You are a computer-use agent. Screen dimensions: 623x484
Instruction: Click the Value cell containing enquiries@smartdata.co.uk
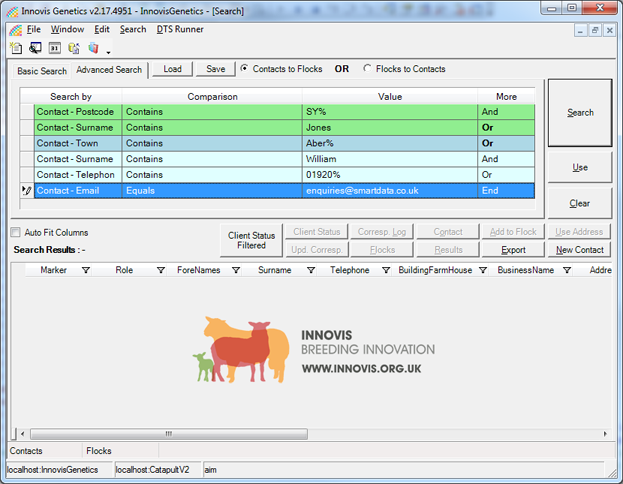click(390, 190)
